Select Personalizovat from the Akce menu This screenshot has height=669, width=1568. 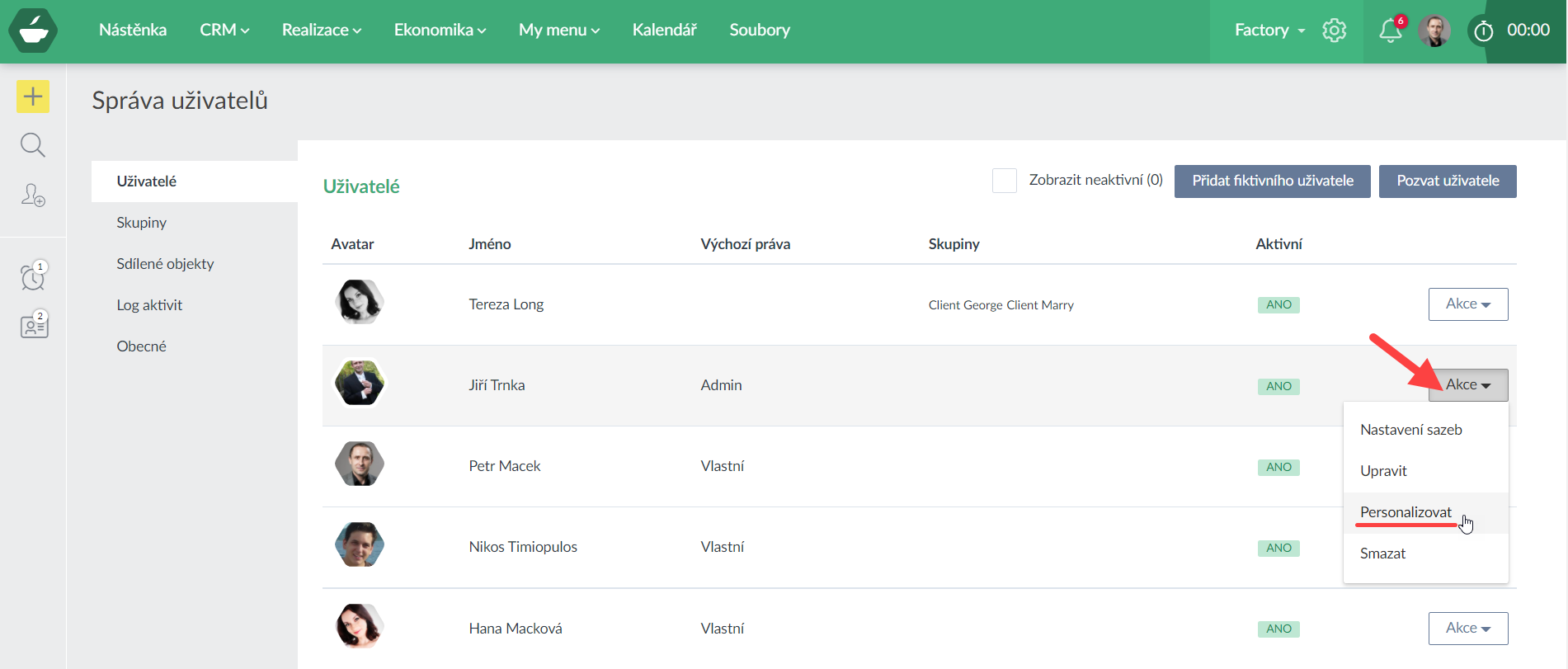coord(1406,512)
